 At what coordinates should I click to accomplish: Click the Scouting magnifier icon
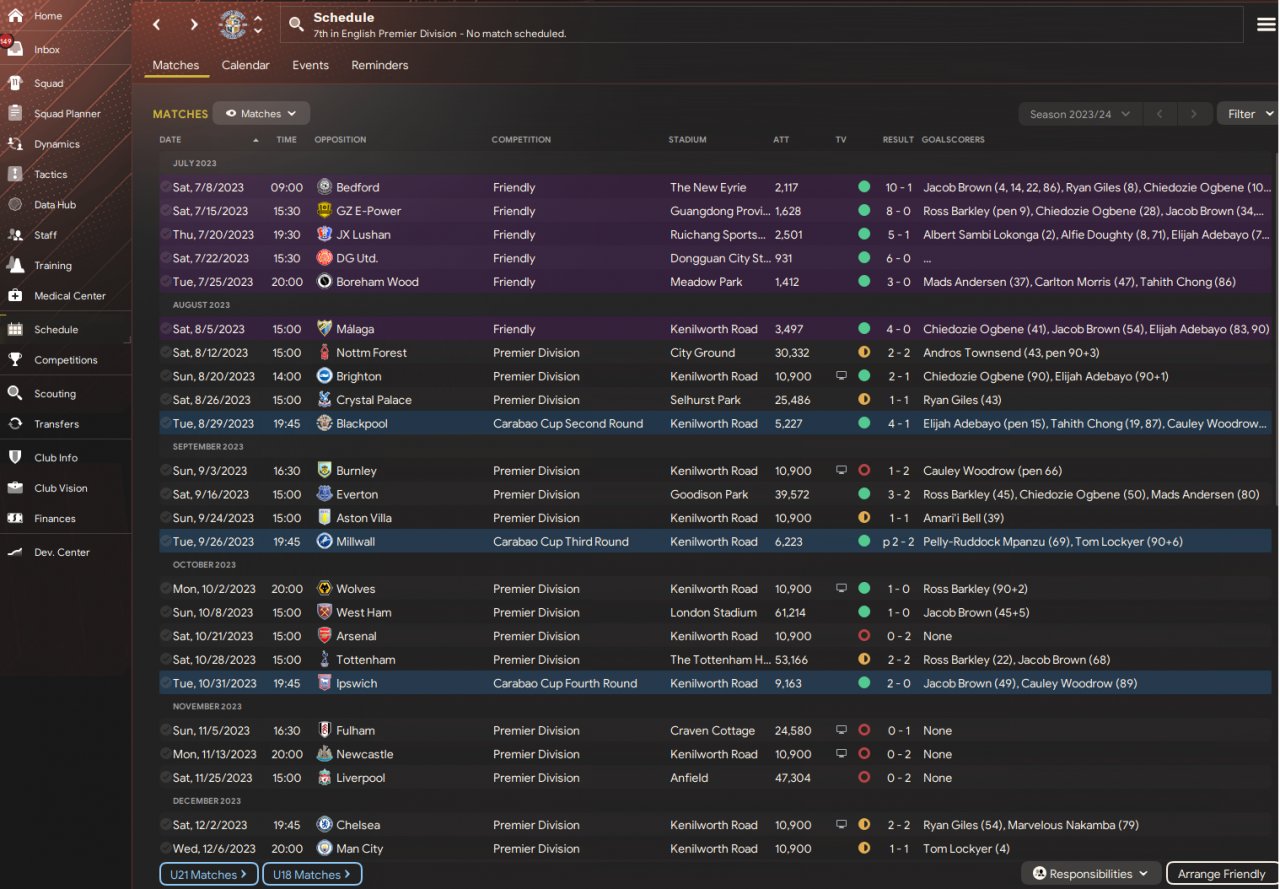pyautogui.click(x=15, y=393)
